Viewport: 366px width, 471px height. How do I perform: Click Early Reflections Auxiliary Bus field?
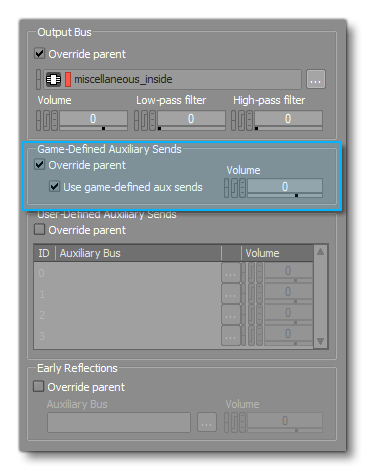[x=119, y=422]
